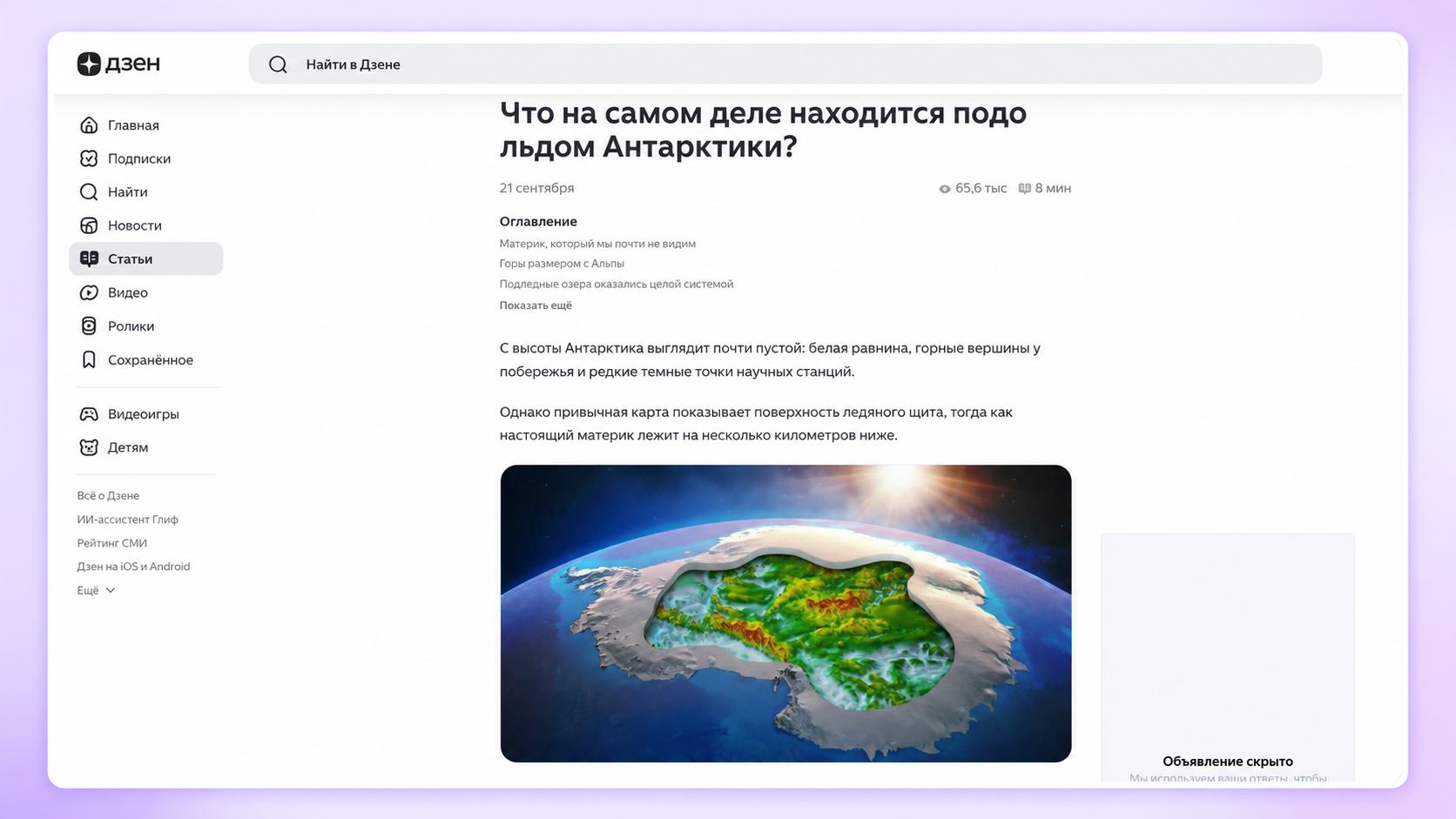The height and width of the screenshot is (819, 1456).
Task: Click the Объявление скрыто notice
Action: pos(1228,762)
